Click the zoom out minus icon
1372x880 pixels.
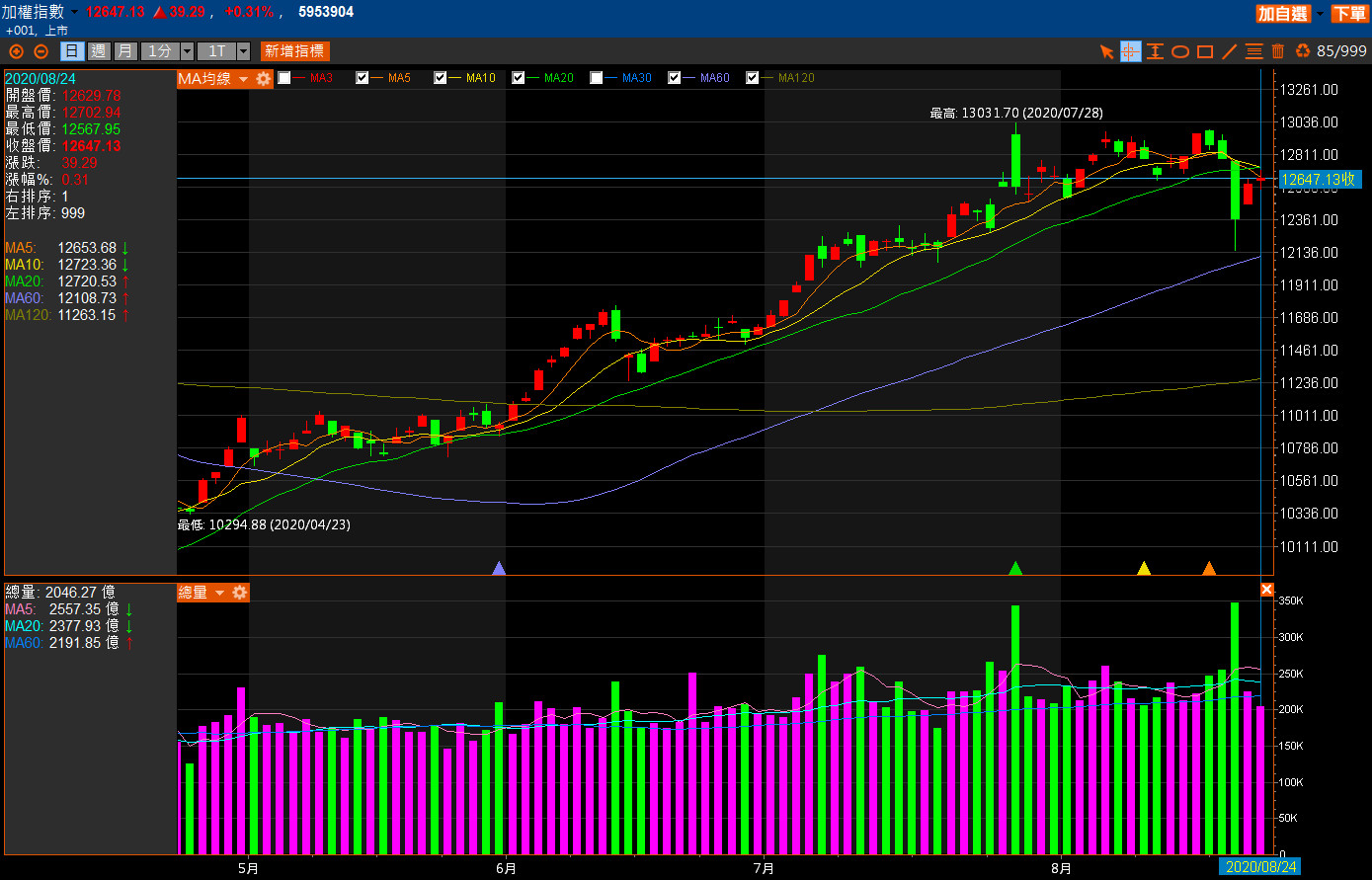tap(40, 51)
